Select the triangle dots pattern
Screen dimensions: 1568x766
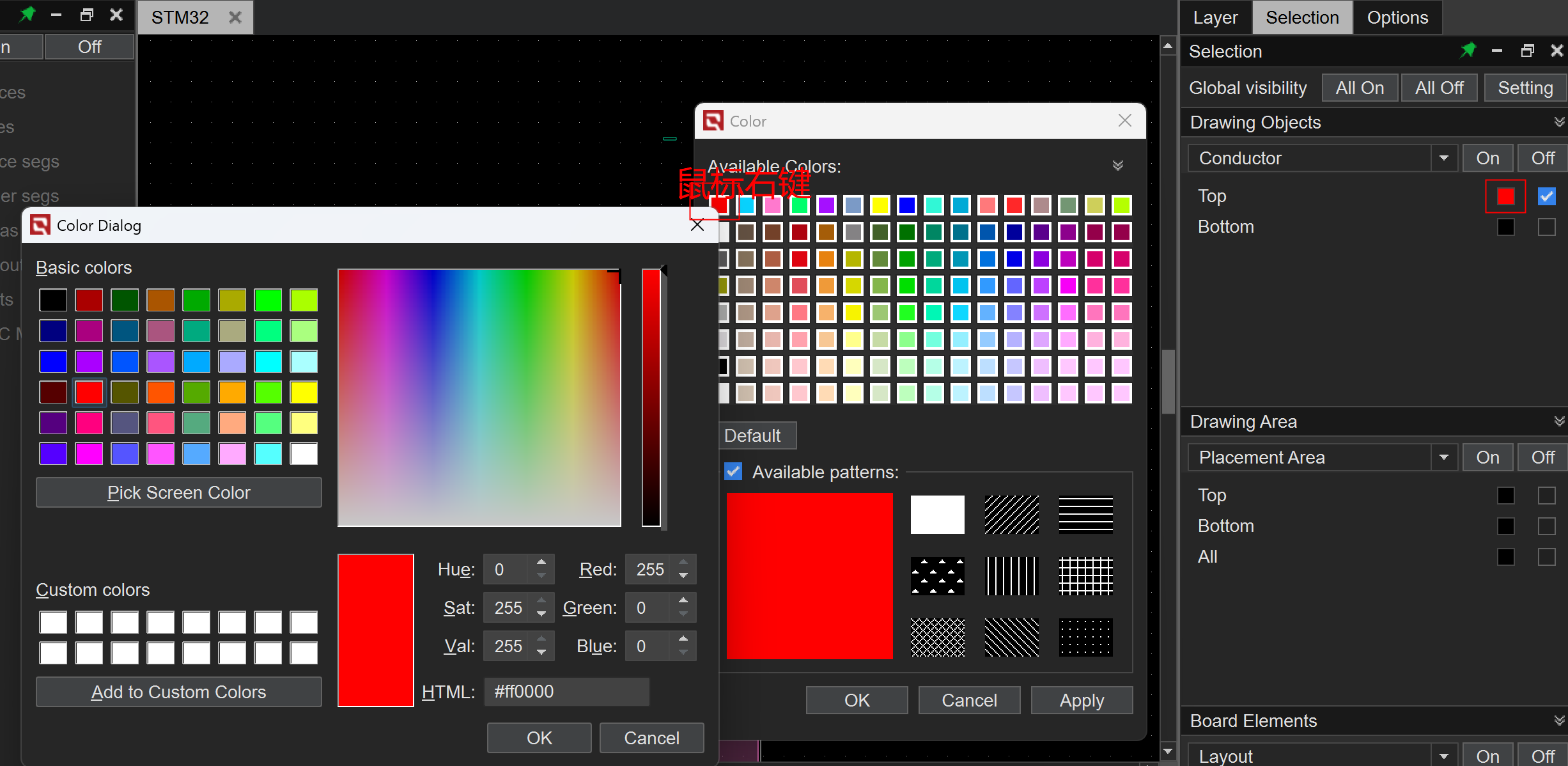(x=937, y=576)
